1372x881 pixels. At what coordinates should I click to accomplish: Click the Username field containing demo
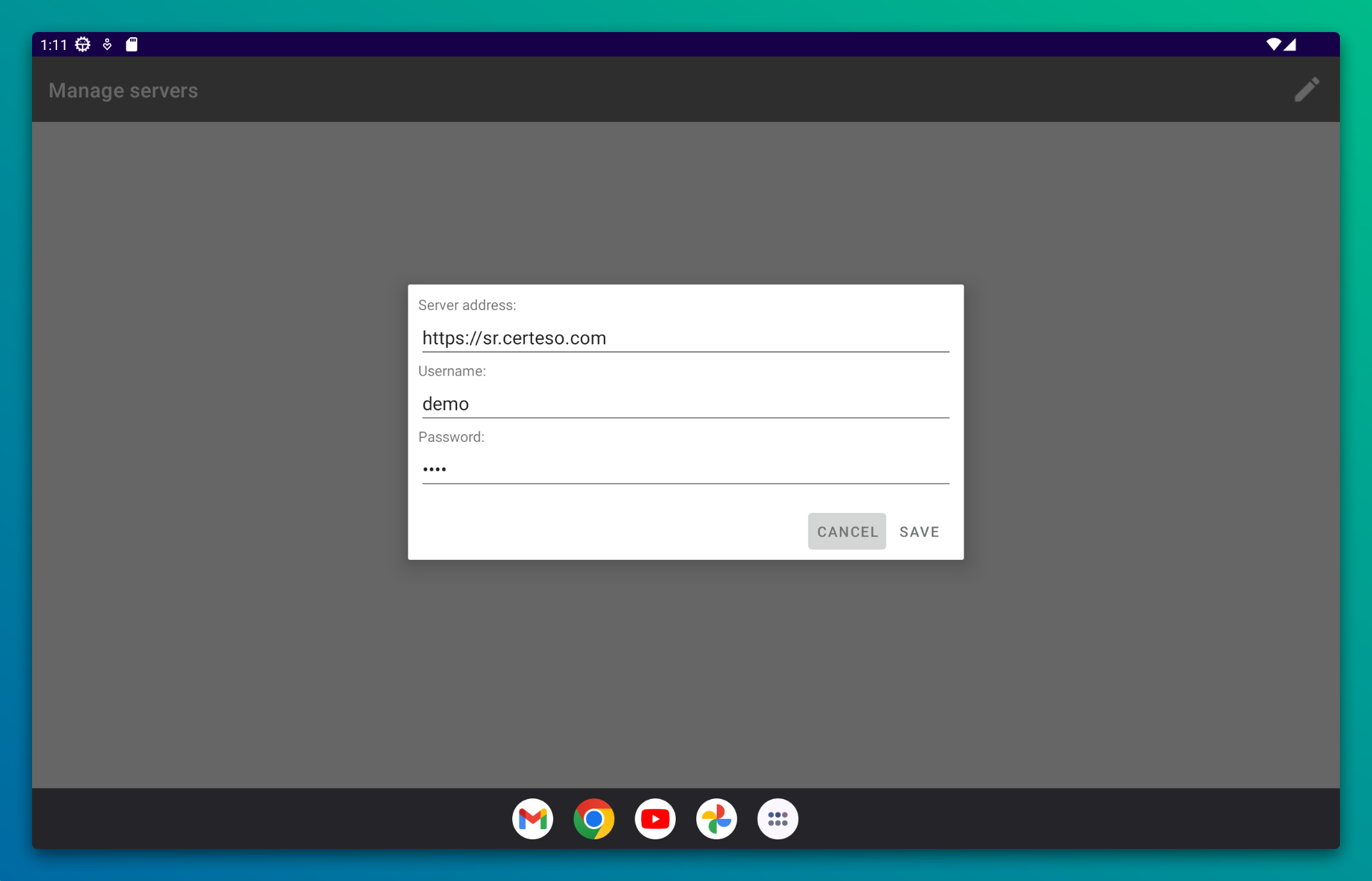[685, 404]
